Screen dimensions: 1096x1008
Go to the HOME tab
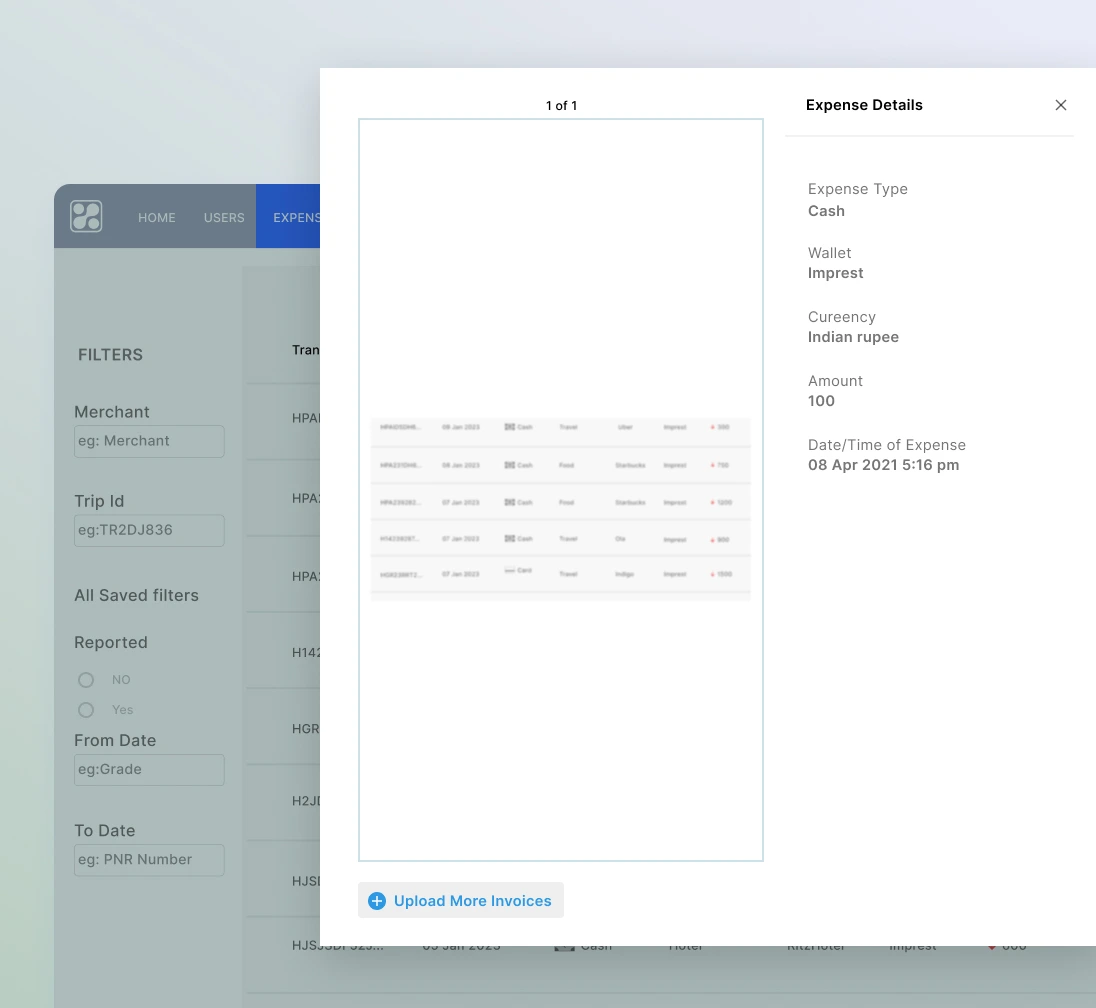(157, 217)
